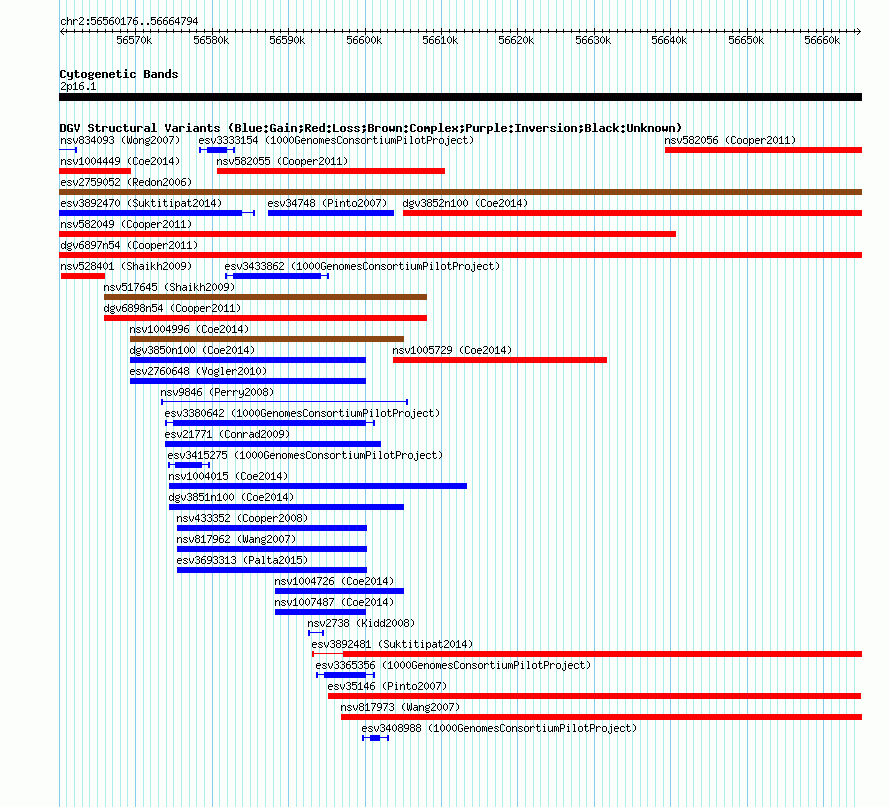The image size is (890, 807).
Task: Open nsv817962 (Wang2007) label
Action: [236, 539]
